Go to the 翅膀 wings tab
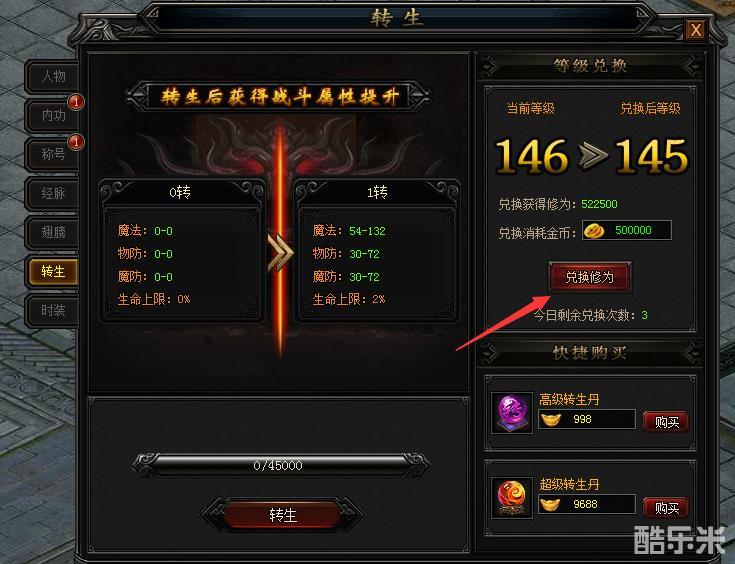Screen dimensions: 735x564 52,232
